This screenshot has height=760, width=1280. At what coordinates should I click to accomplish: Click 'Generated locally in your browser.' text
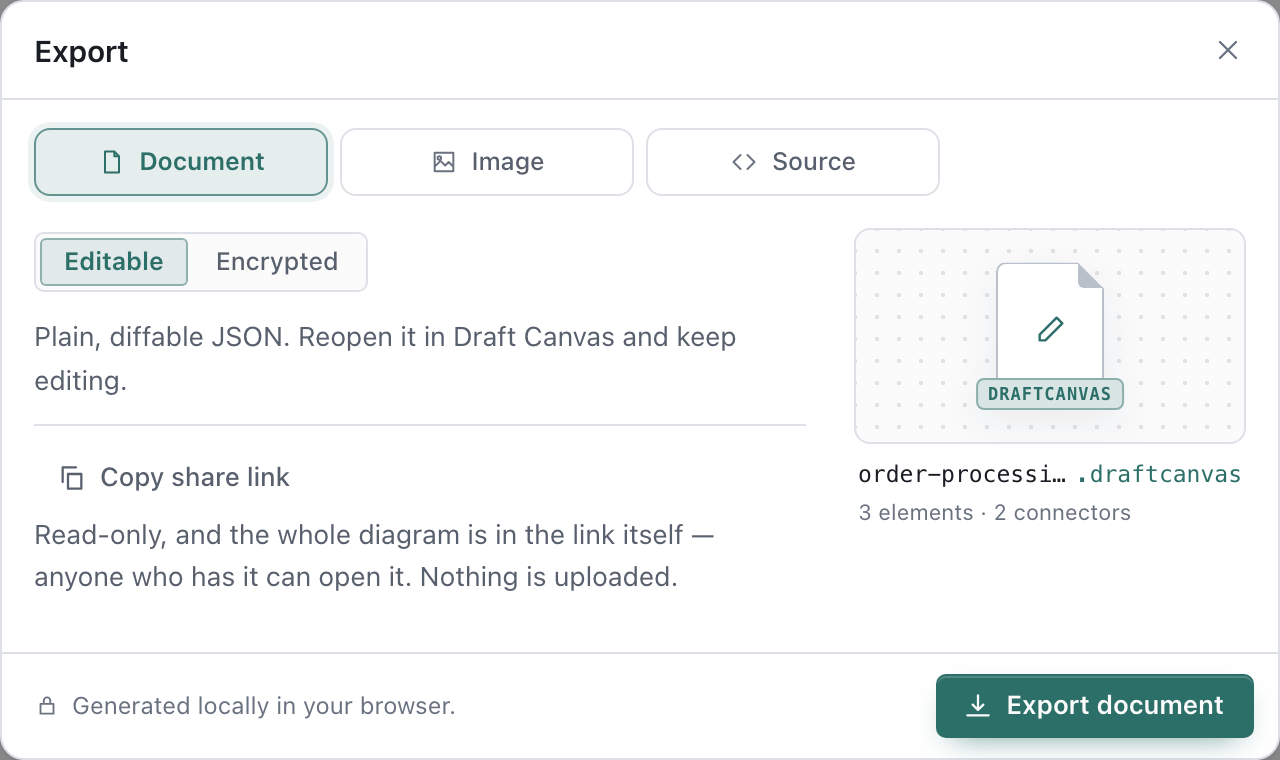point(264,706)
